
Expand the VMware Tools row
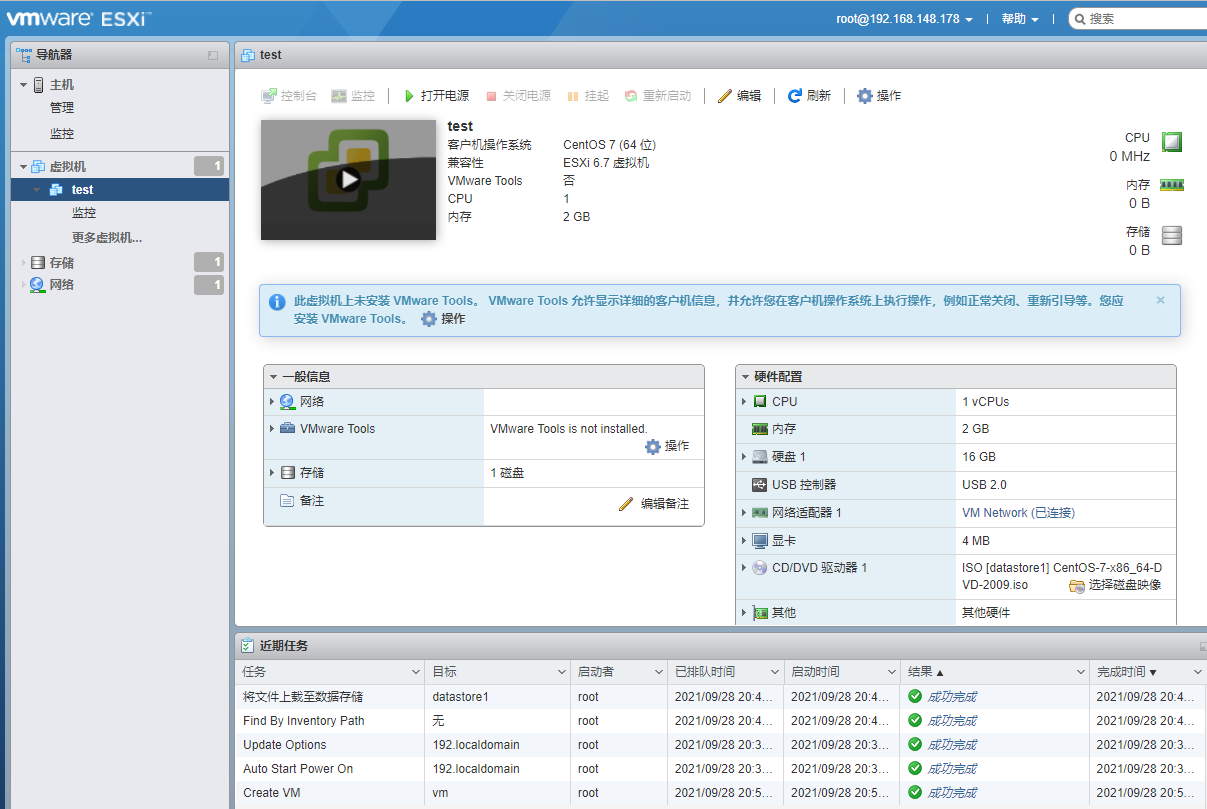[x=271, y=429]
